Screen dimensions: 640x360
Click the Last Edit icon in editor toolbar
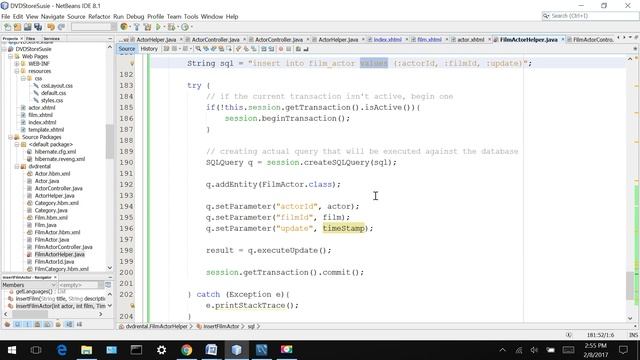[166, 49]
